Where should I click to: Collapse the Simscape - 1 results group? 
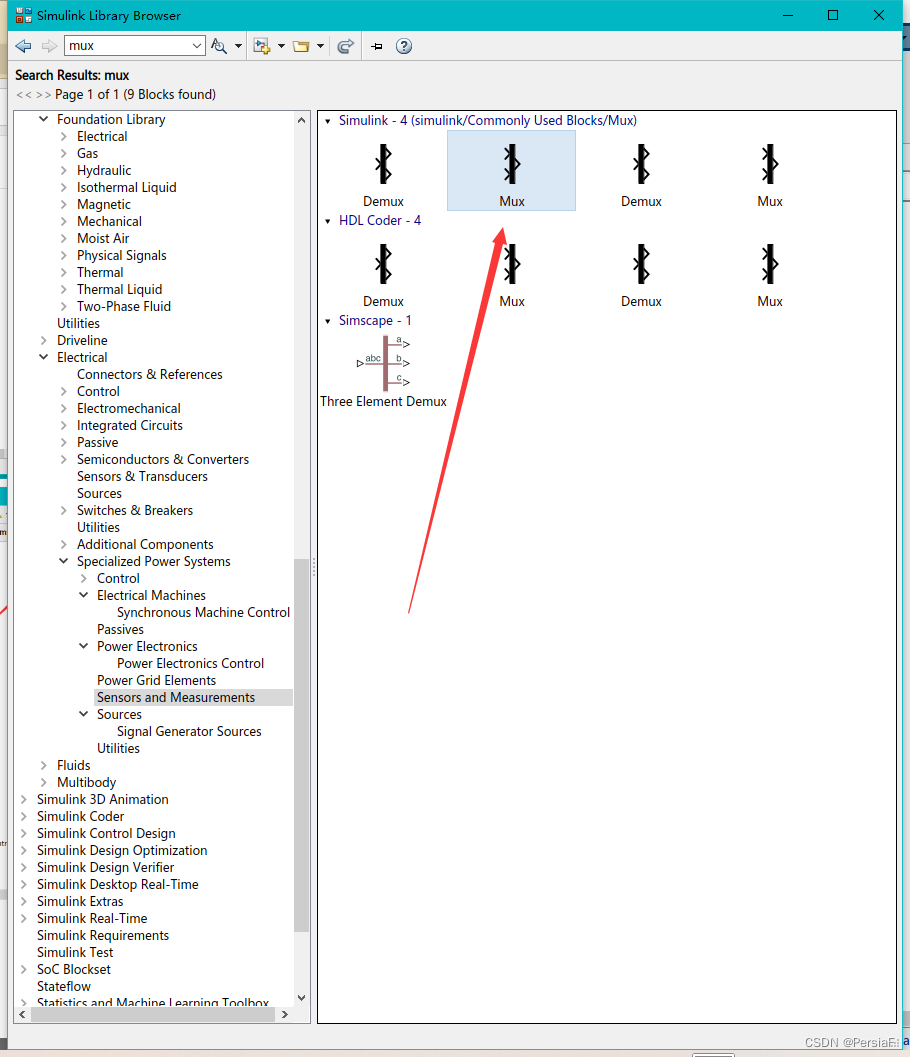pyautogui.click(x=328, y=321)
